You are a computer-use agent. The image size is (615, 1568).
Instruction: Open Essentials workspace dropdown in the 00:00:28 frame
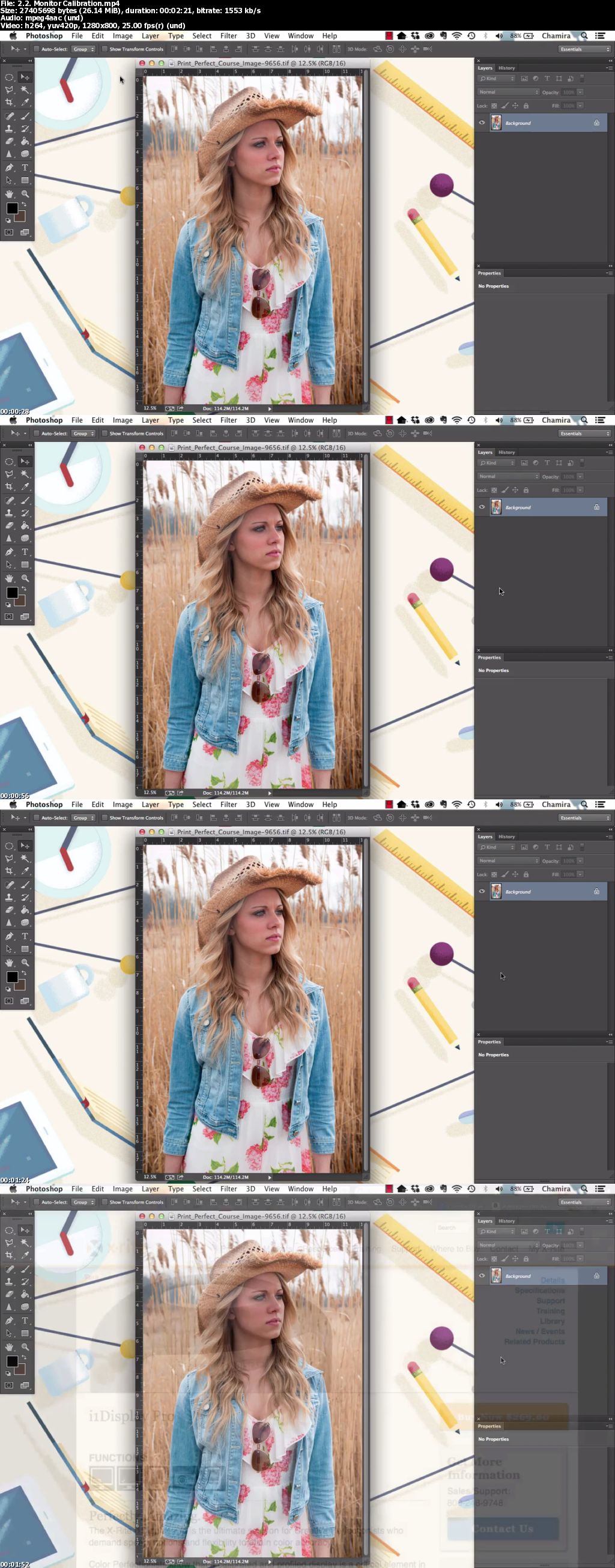584,49
